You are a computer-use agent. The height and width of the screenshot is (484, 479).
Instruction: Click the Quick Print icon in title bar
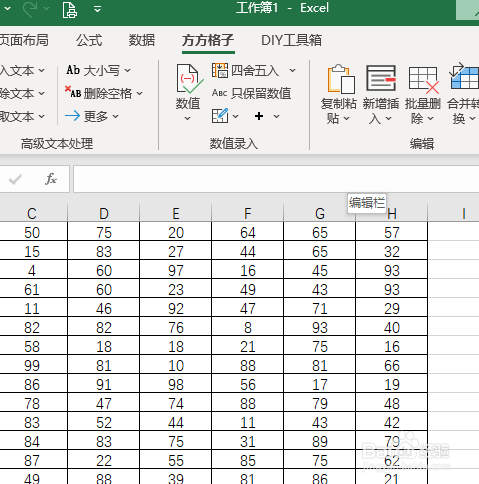pyautogui.click(x=70, y=9)
